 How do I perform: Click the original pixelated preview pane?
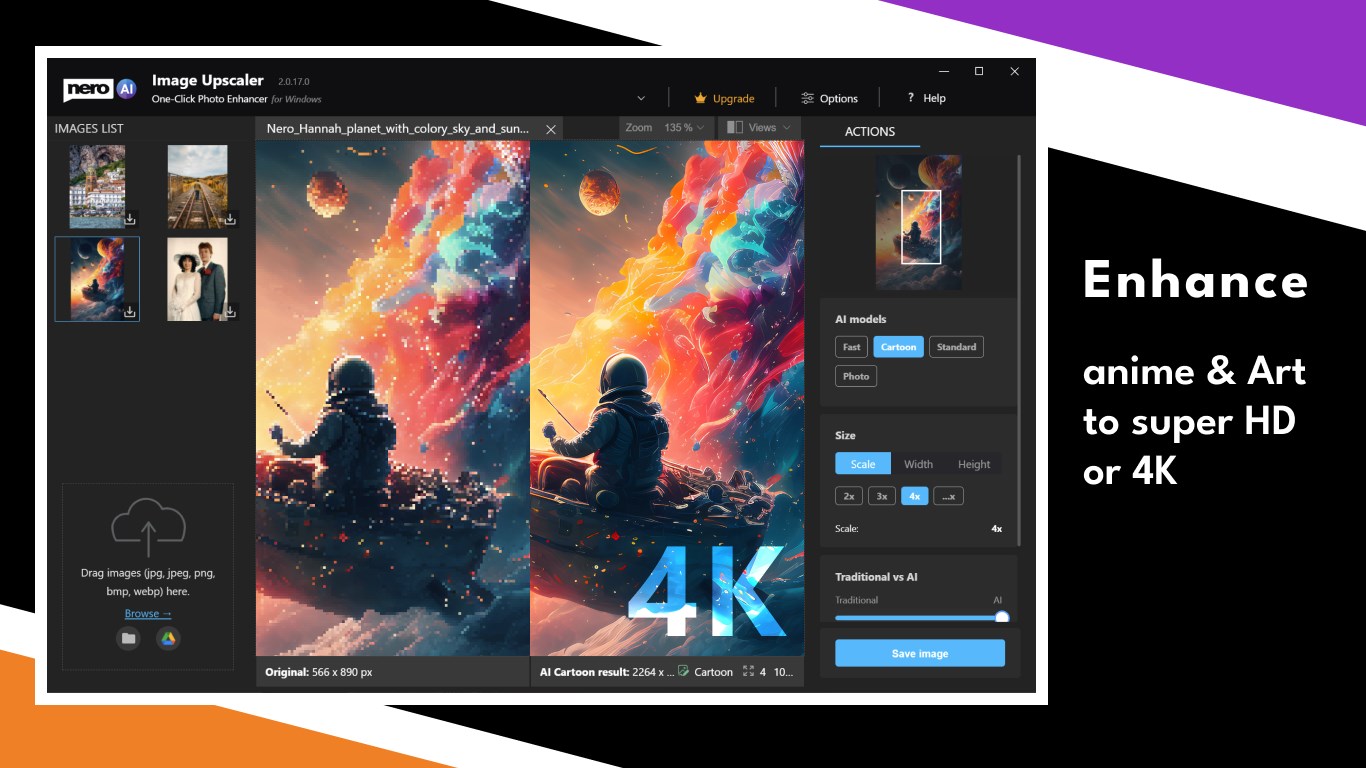point(392,398)
